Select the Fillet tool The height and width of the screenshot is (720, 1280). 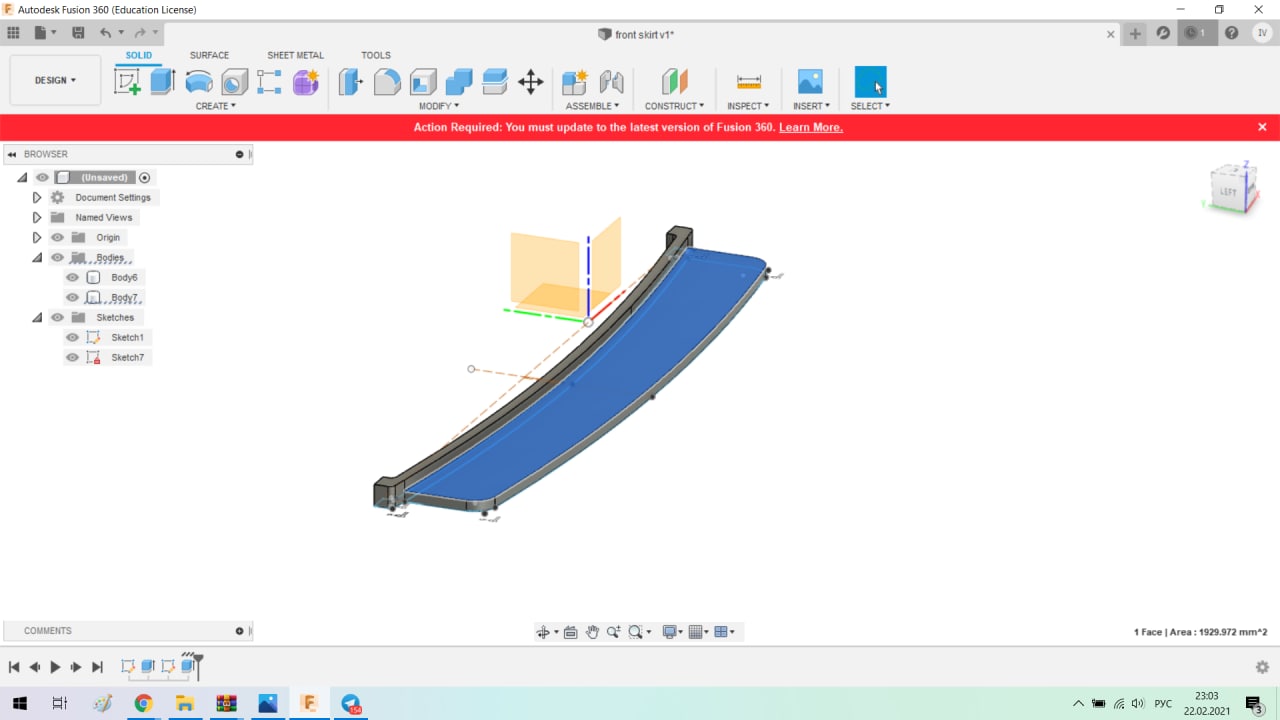click(x=387, y=82)
